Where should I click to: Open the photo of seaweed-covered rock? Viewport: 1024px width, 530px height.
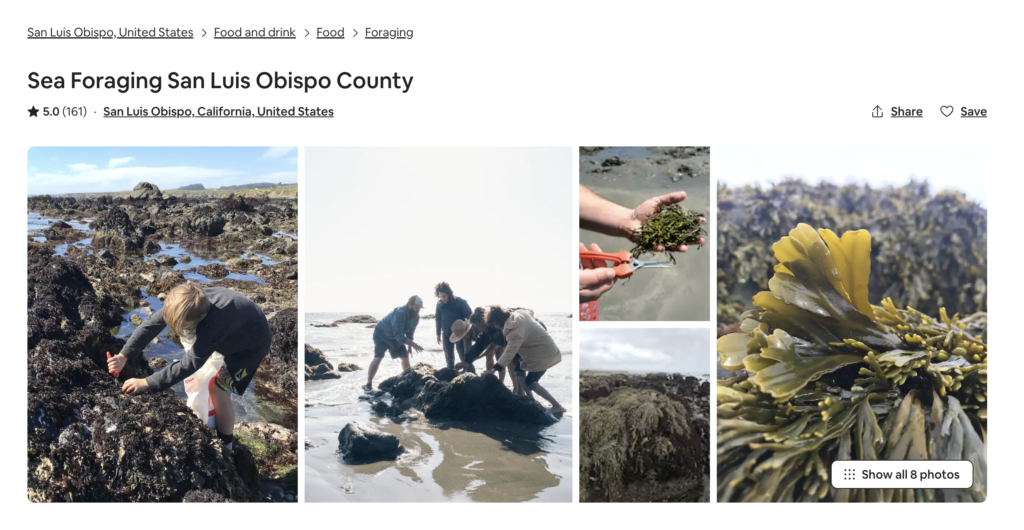point(645,415)
